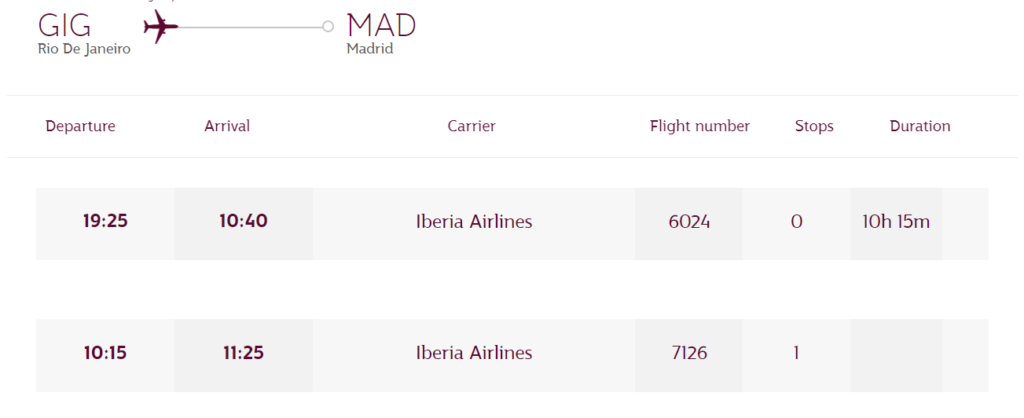1024x418 pixels.
Task: Click flight number 7126
Action: 689,353
